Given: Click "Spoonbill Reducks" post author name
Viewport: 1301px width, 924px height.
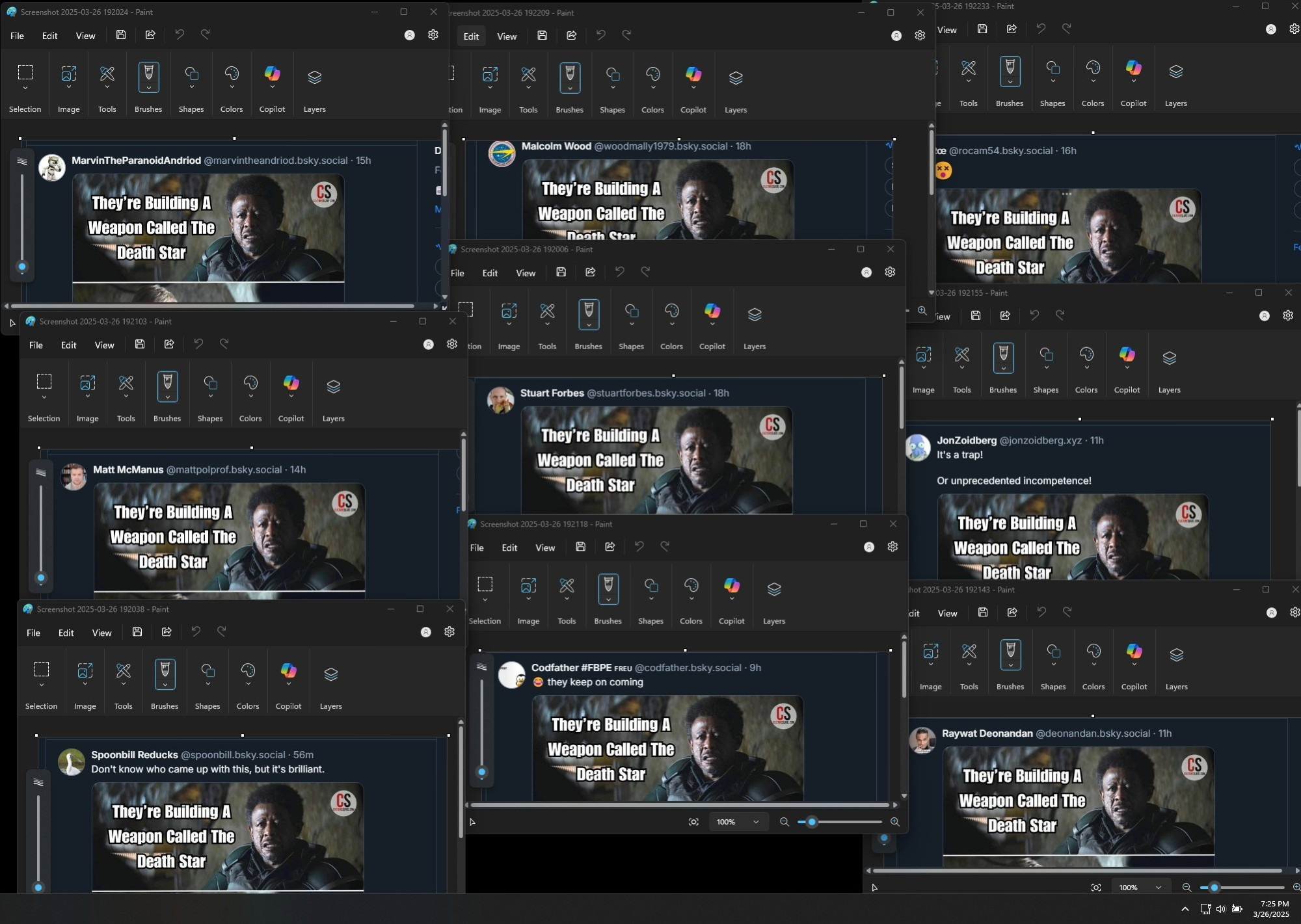Looking at the screenshot, I should click(x=135, y=755).
